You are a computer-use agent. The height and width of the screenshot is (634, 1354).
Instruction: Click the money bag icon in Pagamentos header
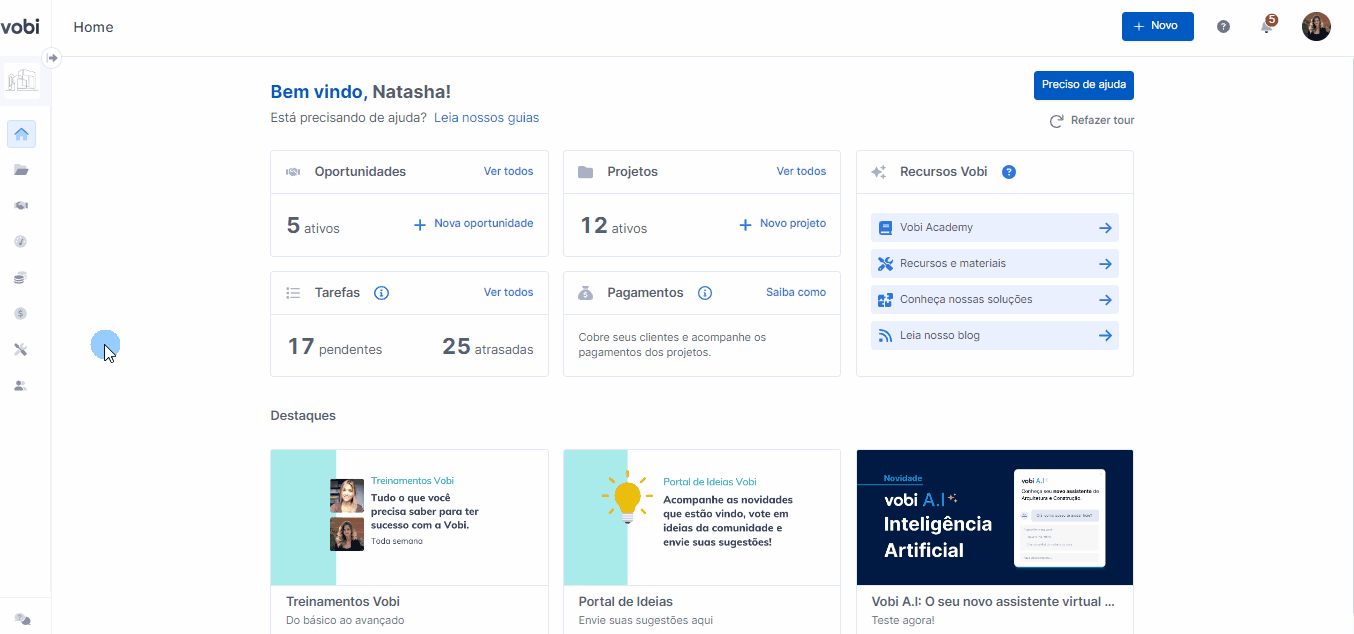click(x=586, y=293)
